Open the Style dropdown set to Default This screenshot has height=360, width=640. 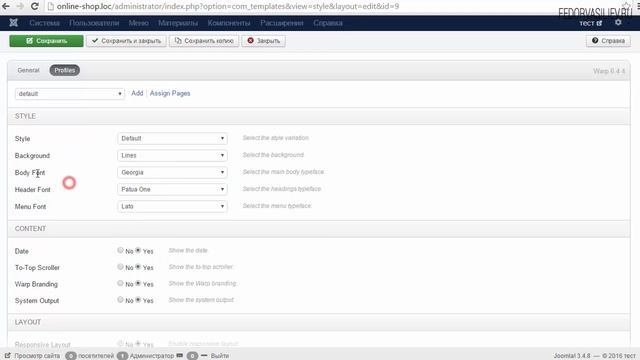pos(172,138)
